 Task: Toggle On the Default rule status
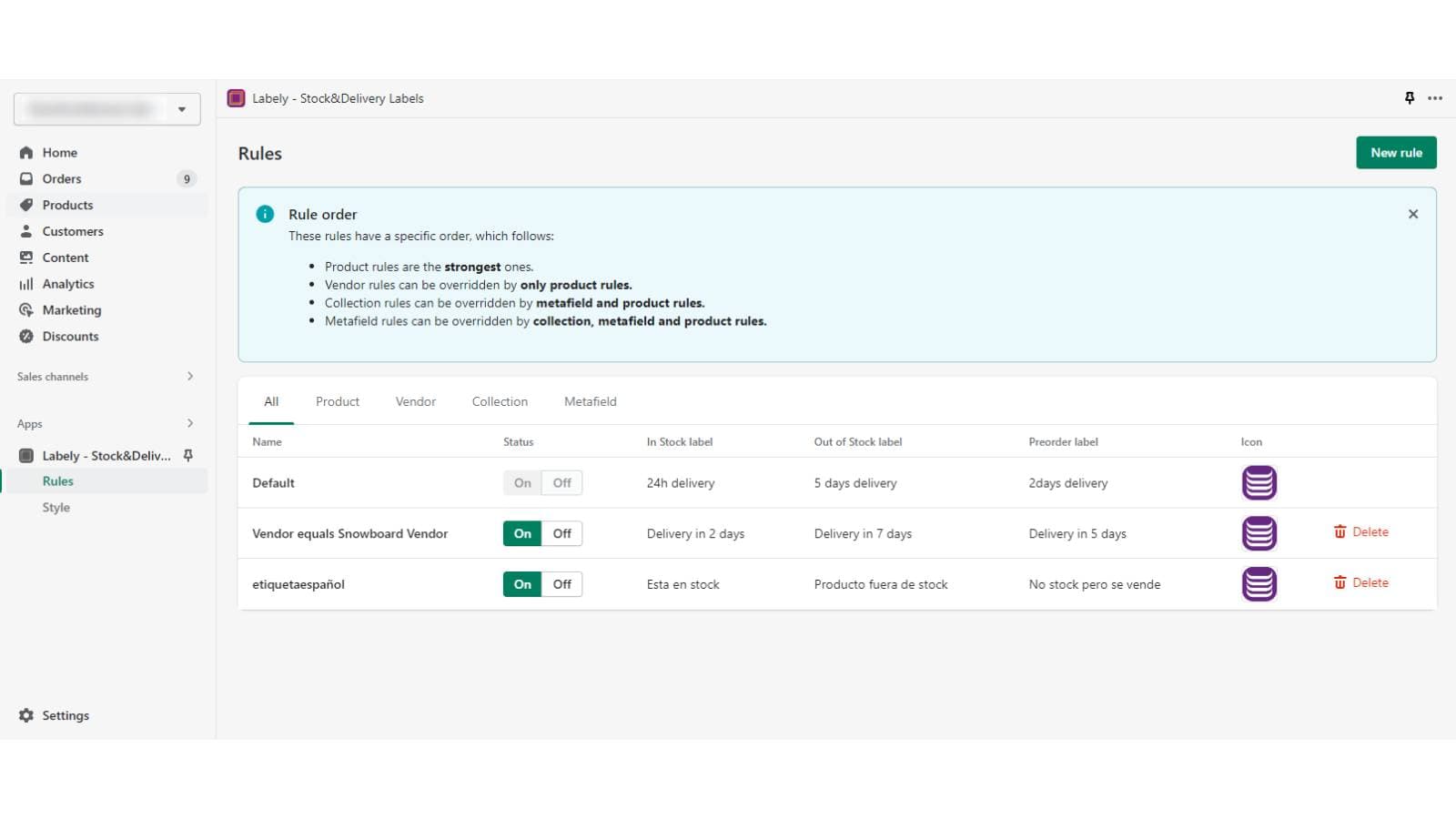(x=521, y=482)
